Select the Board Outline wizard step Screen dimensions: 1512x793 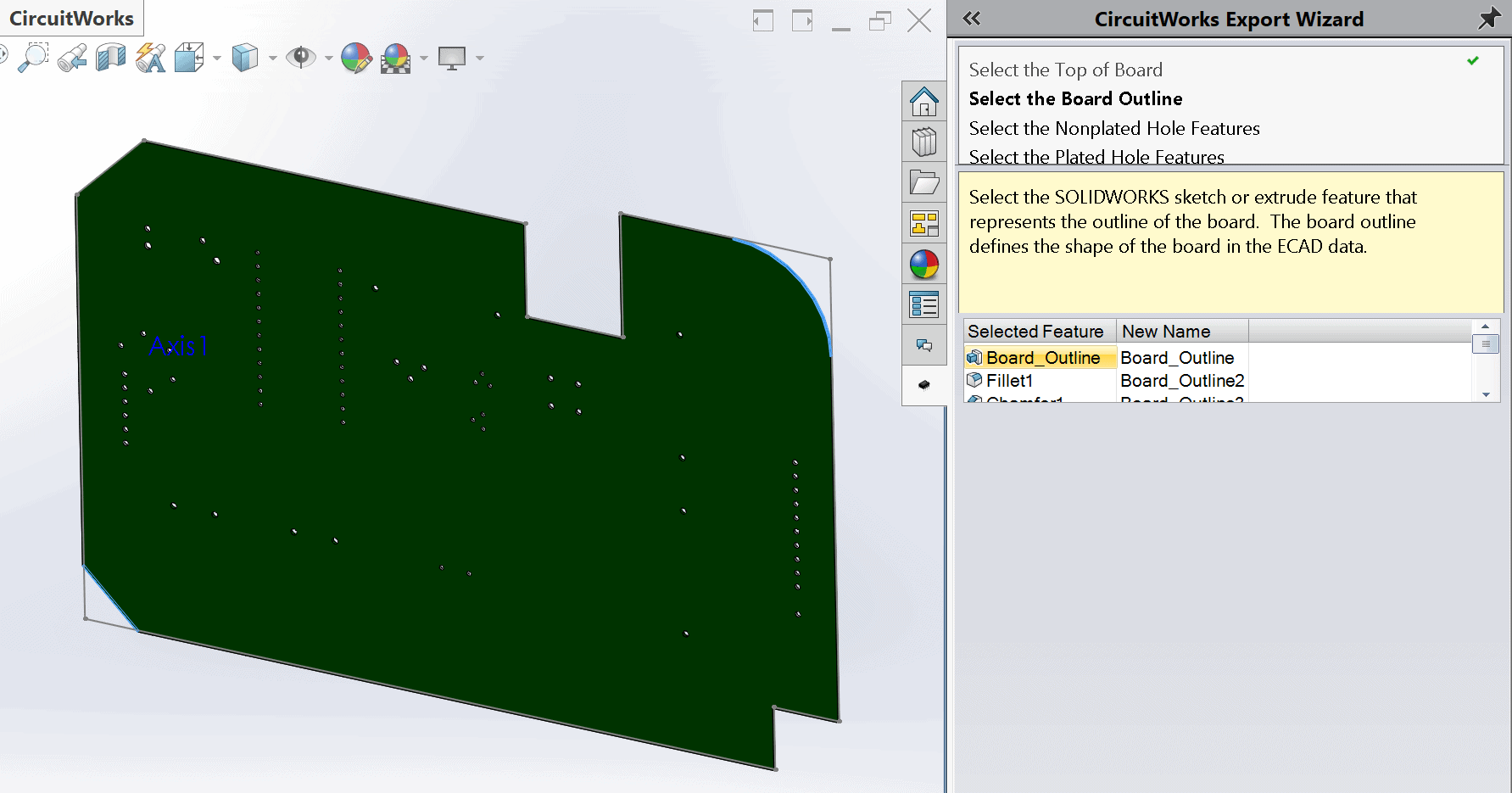pos(1075,98)
